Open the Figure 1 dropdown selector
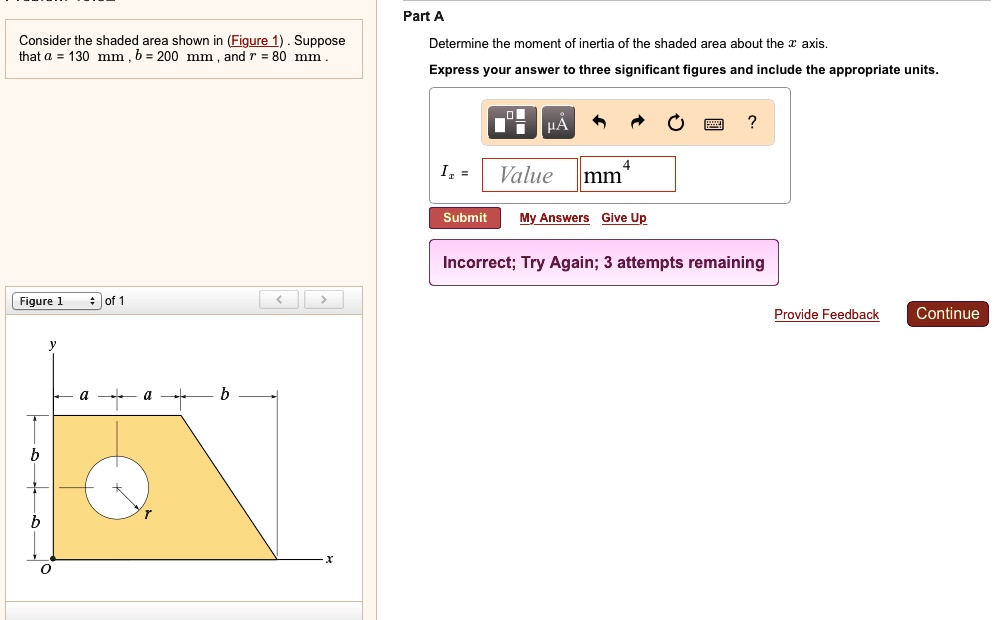This screenshot has width=995, height=620. pos(53,300)
